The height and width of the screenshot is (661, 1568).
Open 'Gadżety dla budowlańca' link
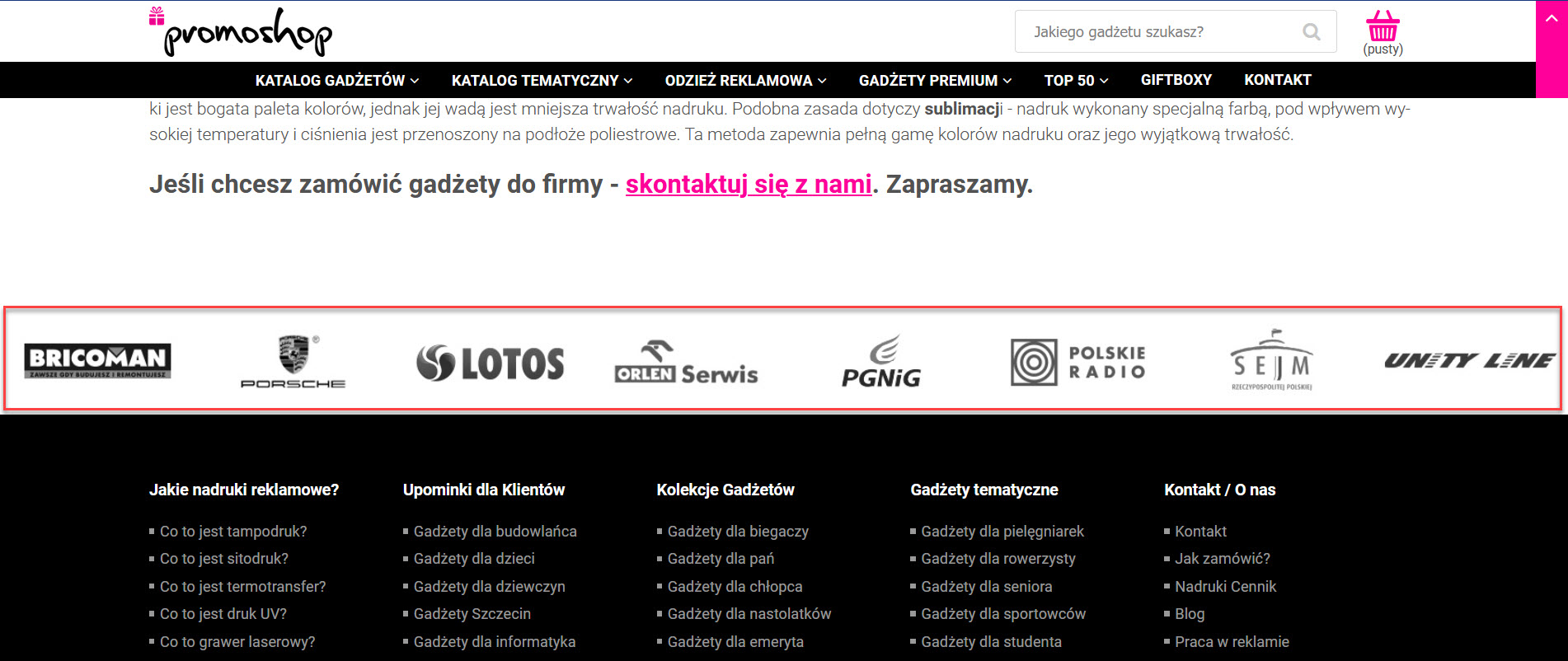pyautogui.click(x=495, y=532)
